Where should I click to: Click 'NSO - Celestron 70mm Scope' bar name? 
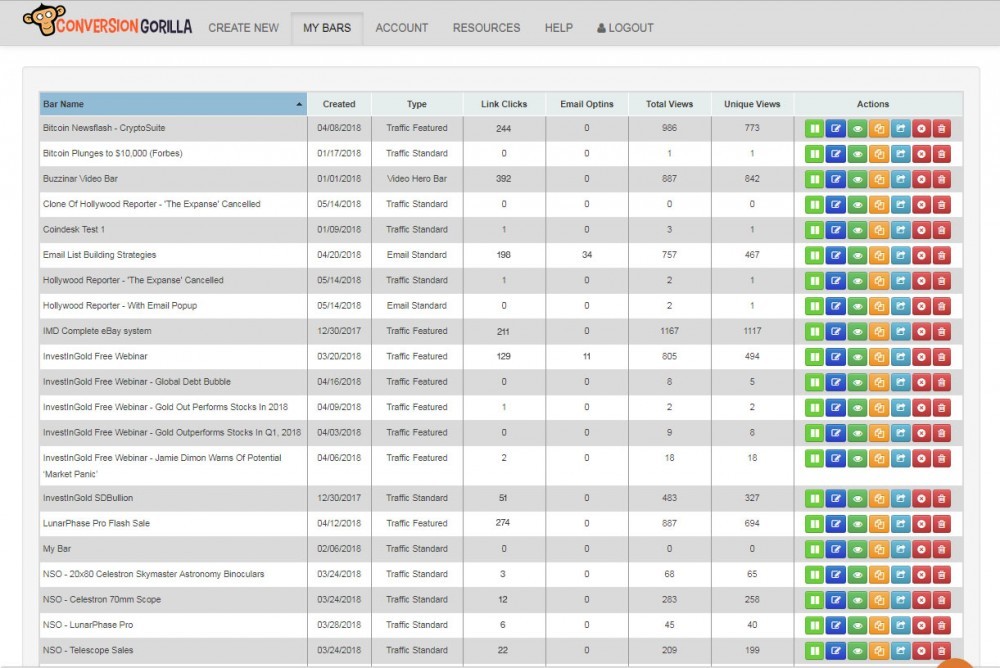pyautogui.click(x=102, y=600)
